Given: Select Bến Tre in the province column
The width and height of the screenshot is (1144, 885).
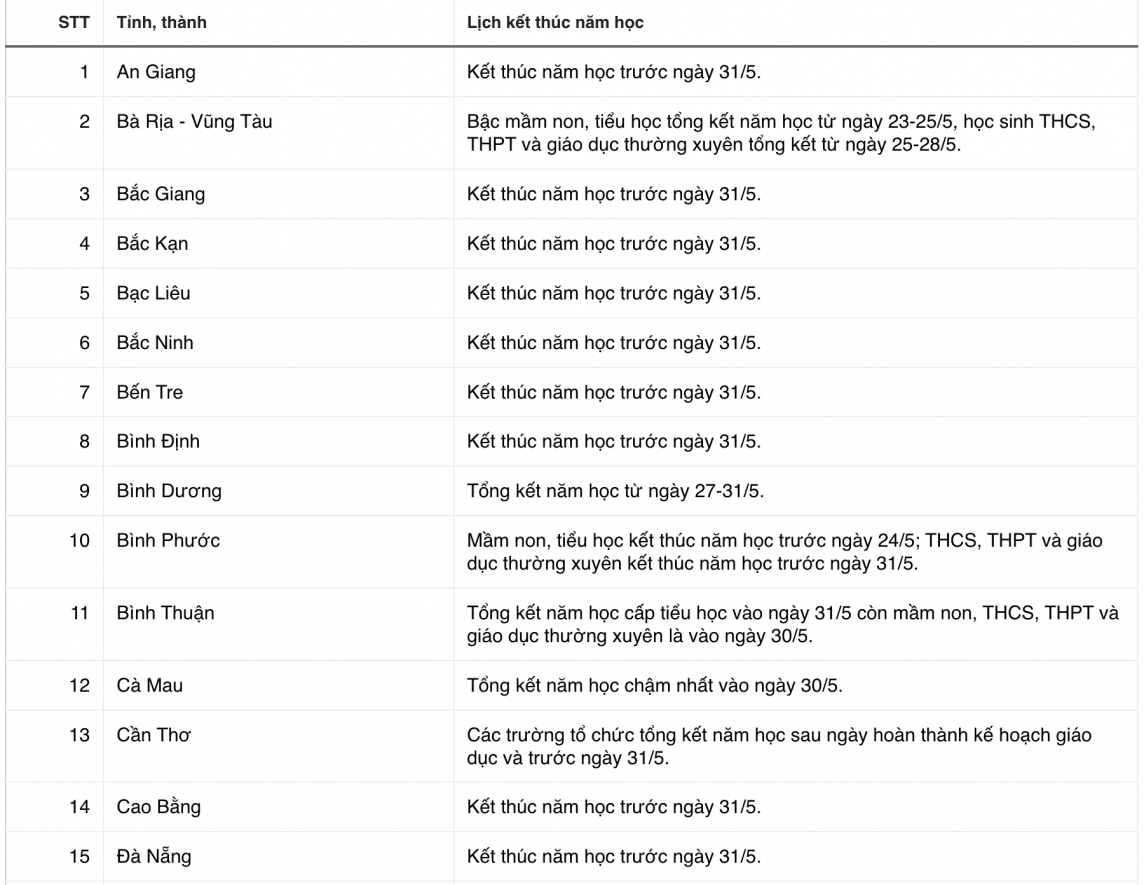Looking at the screenshot, I should [150, 392].
